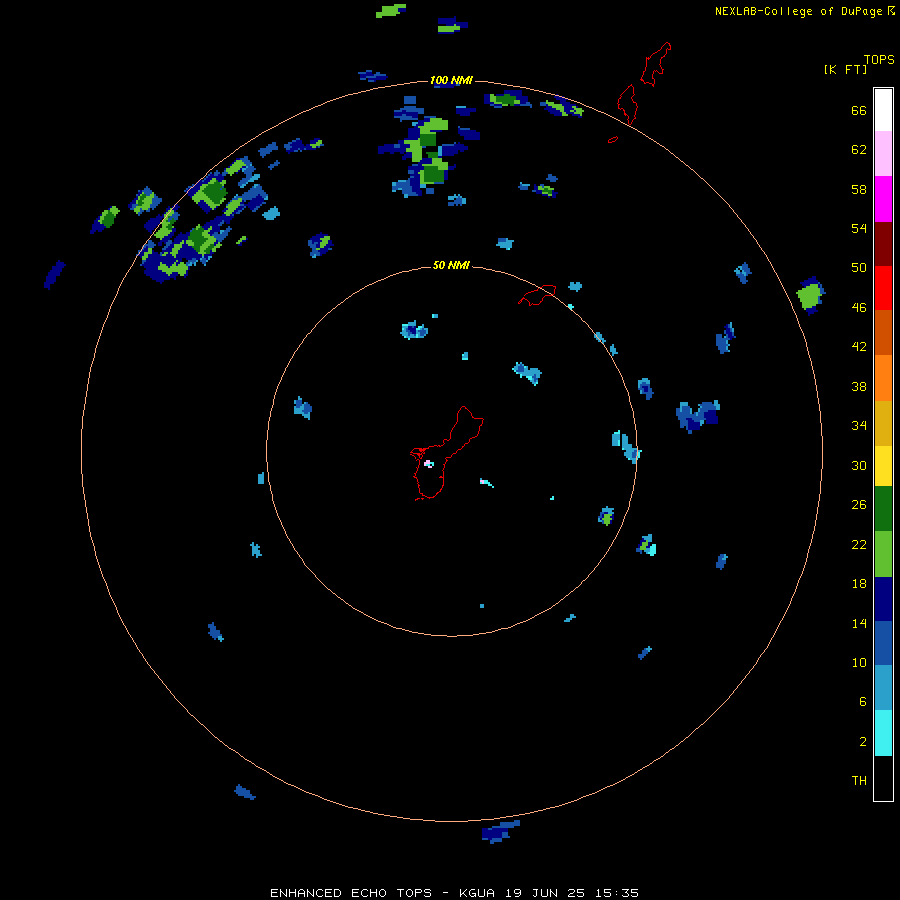900x900 pixels.
Task: Click the TOPS legend title
Action: click(x=879, y=59)
